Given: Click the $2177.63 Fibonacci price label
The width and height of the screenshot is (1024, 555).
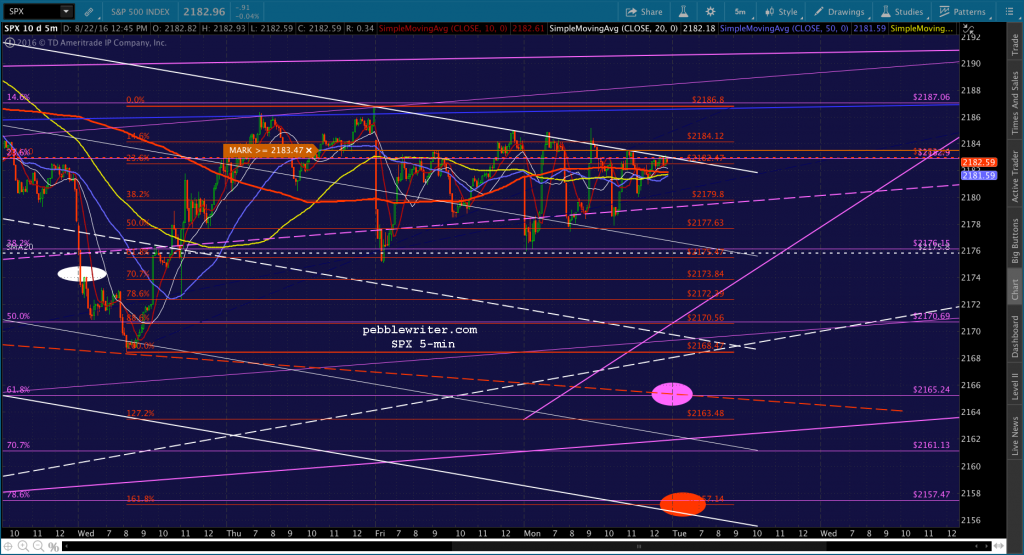Looking at the screenshot, I should coord(705,223).
